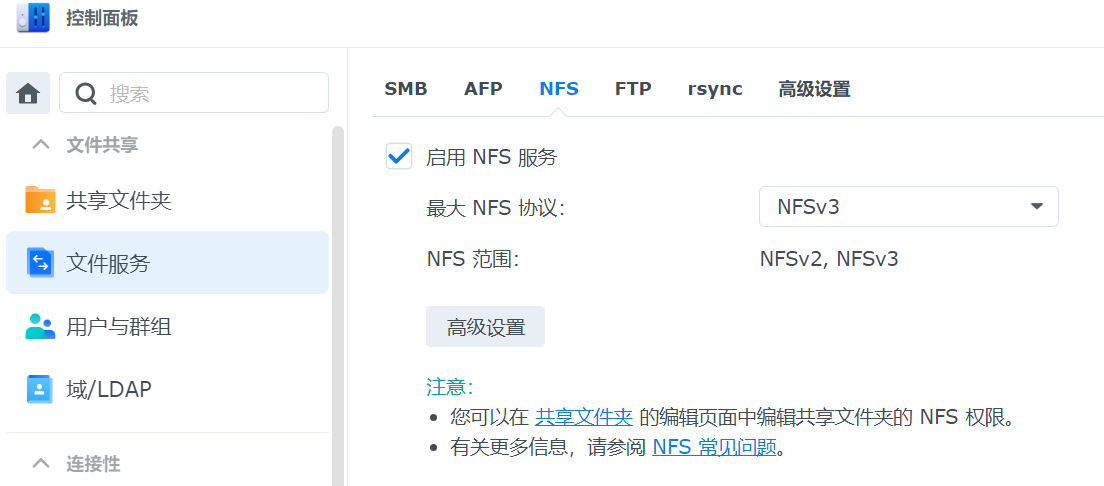Follow the 共享文件夹 link in notes

click(x=584, y=417)
